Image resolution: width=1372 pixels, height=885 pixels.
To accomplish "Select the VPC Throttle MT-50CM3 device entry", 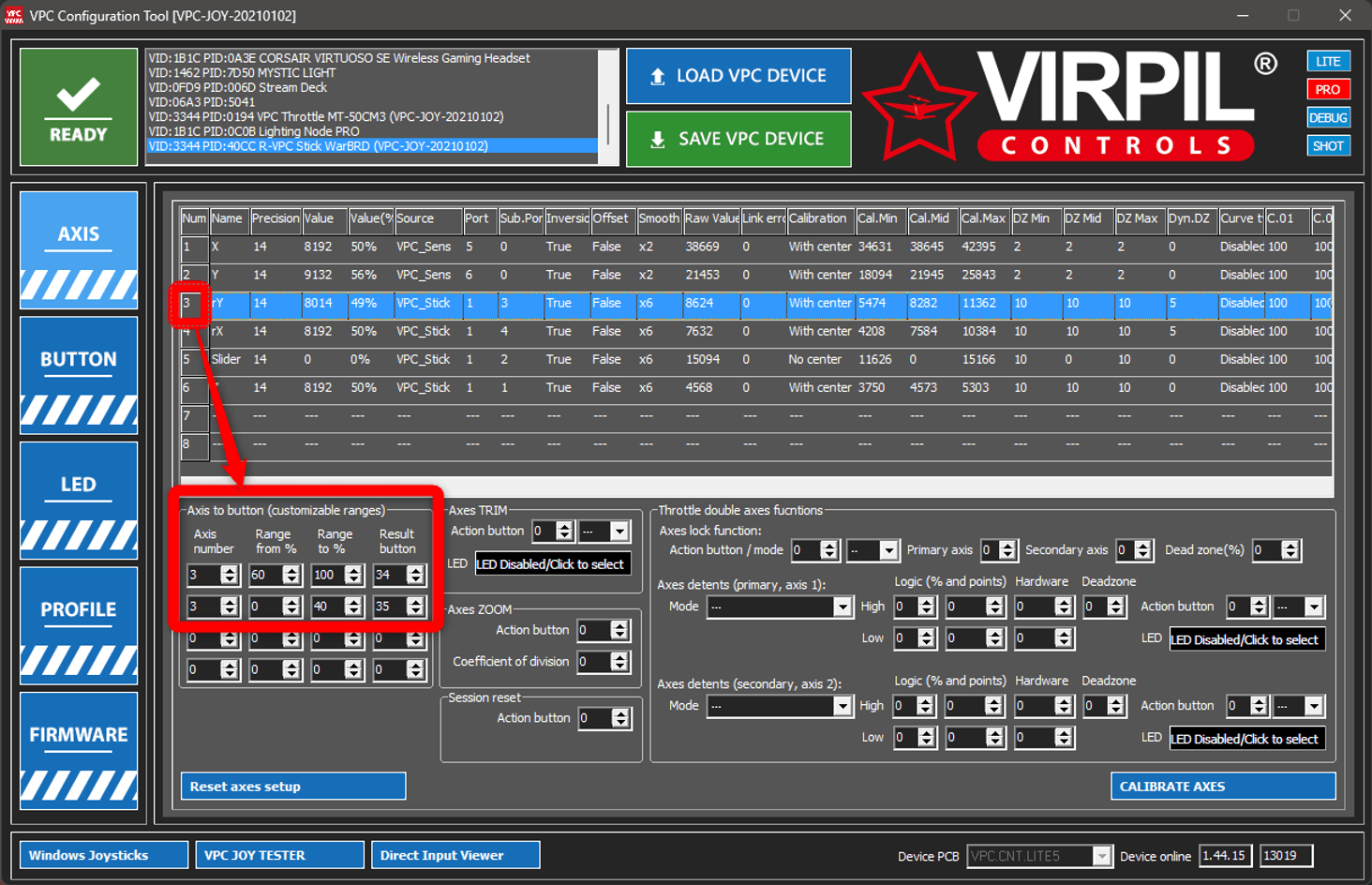I will click(326, 117).
